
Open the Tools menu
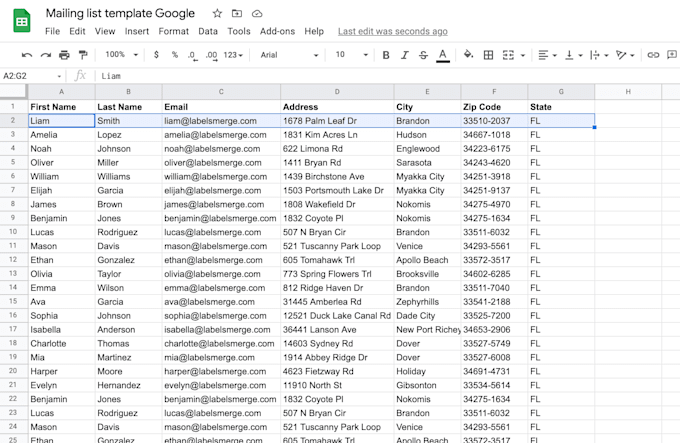pos(239,31)
